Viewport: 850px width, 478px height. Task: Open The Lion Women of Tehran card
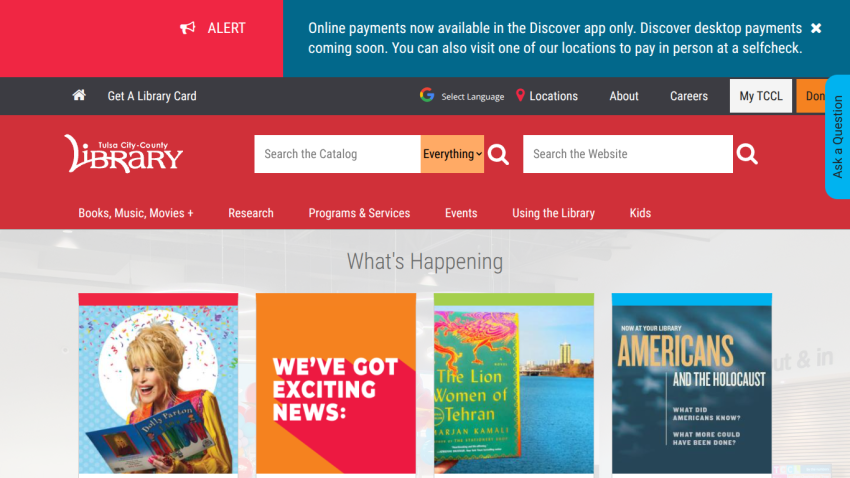click(x=514, y=385)
